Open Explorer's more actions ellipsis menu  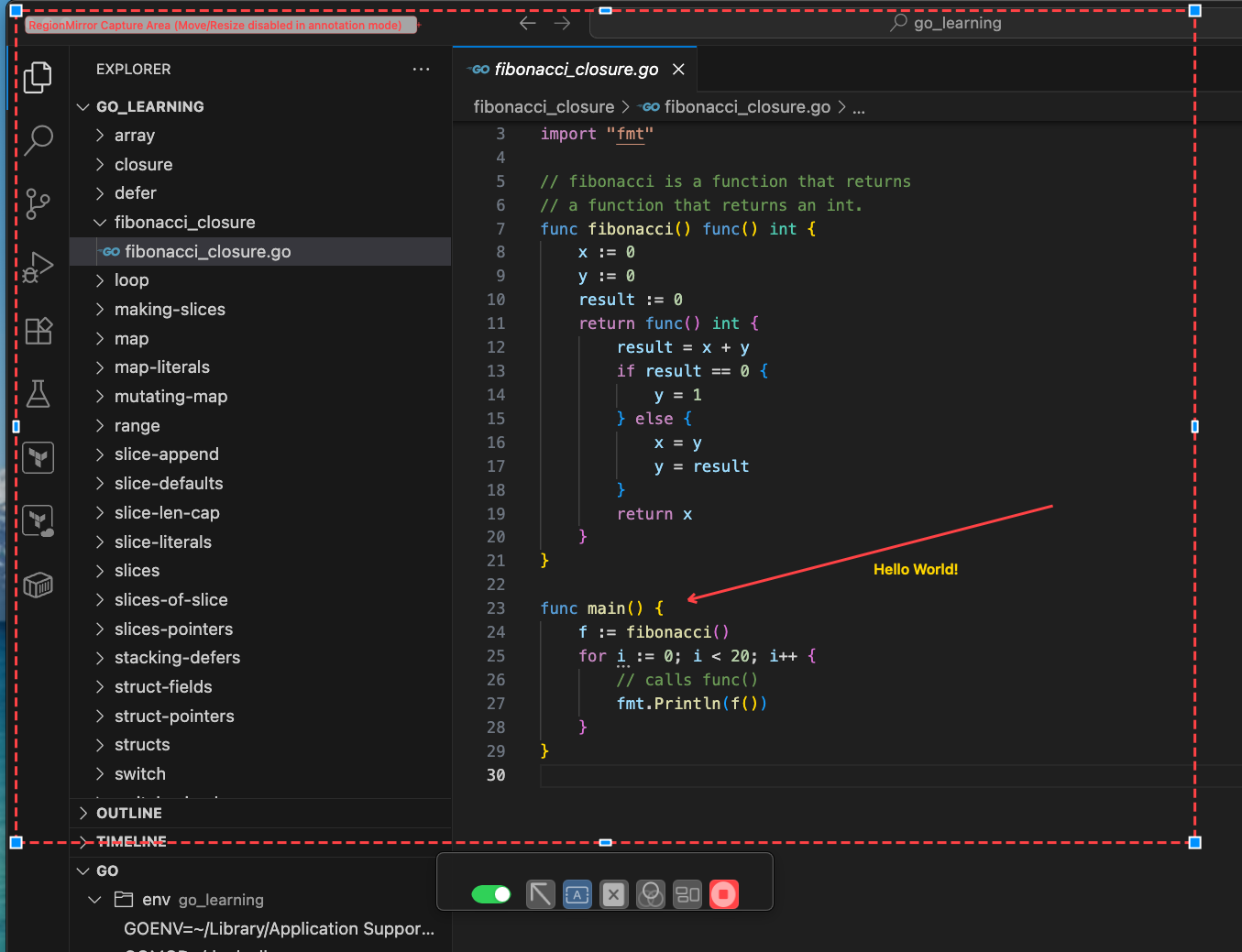coord(421,70)
